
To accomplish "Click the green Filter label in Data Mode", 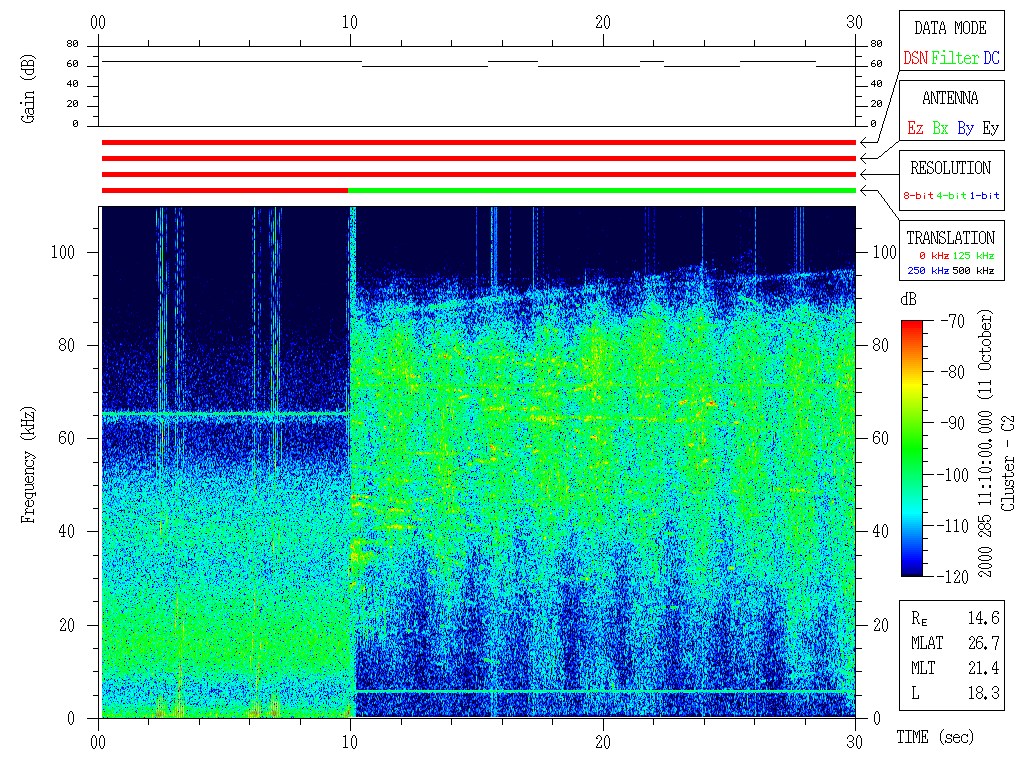I will click(954, 58).
